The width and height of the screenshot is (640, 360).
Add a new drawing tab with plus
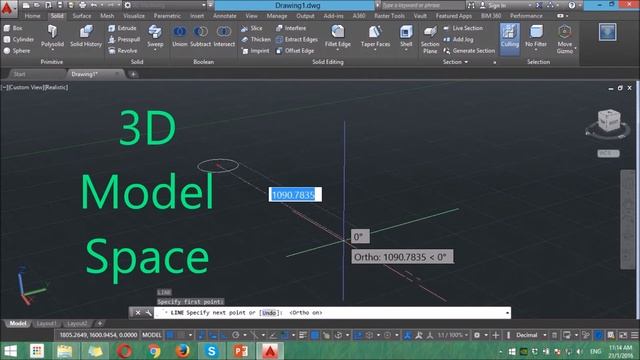(x=133, y=74)
